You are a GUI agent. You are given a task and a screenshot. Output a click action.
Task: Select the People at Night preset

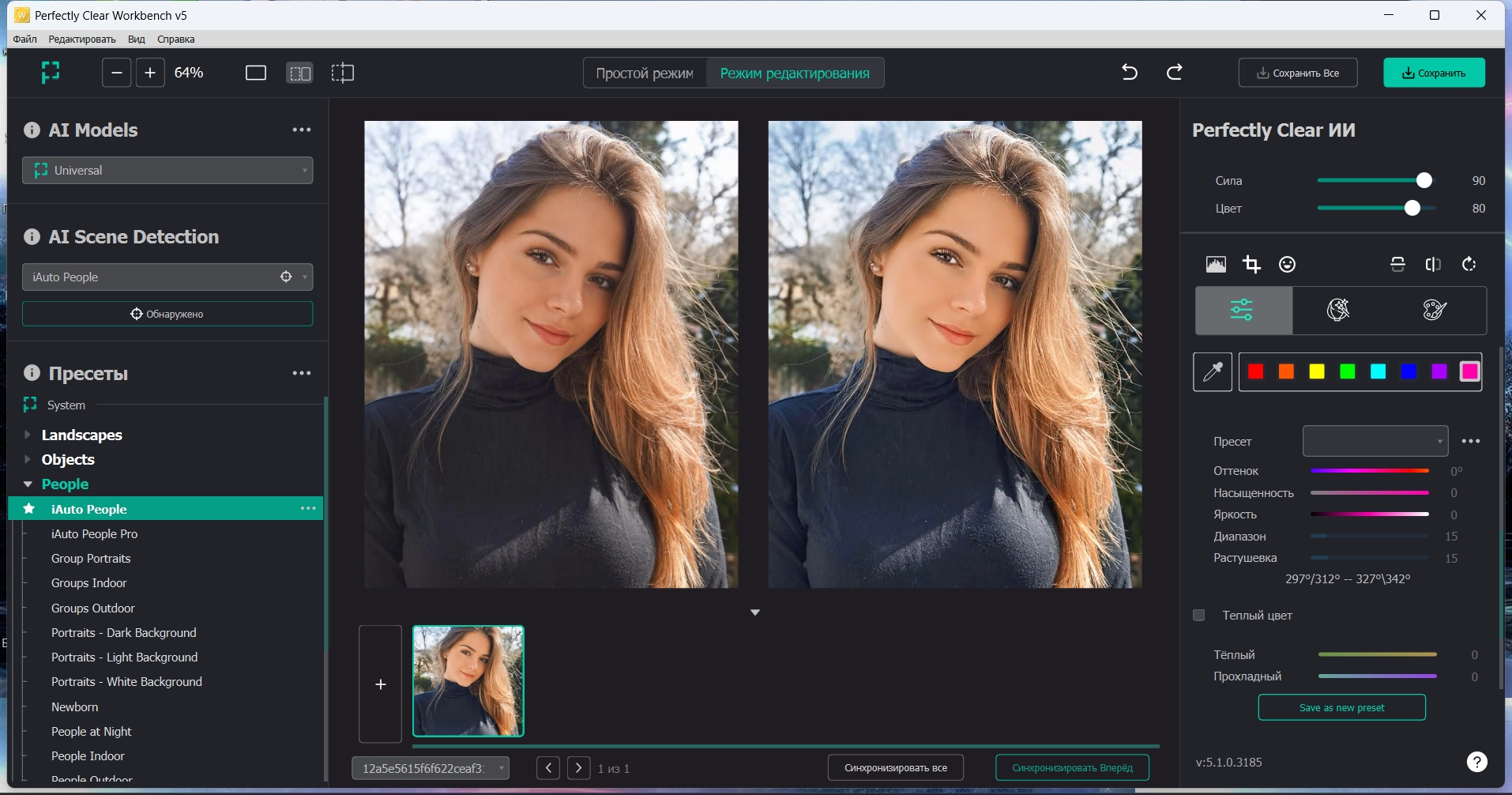click(92, 731)
